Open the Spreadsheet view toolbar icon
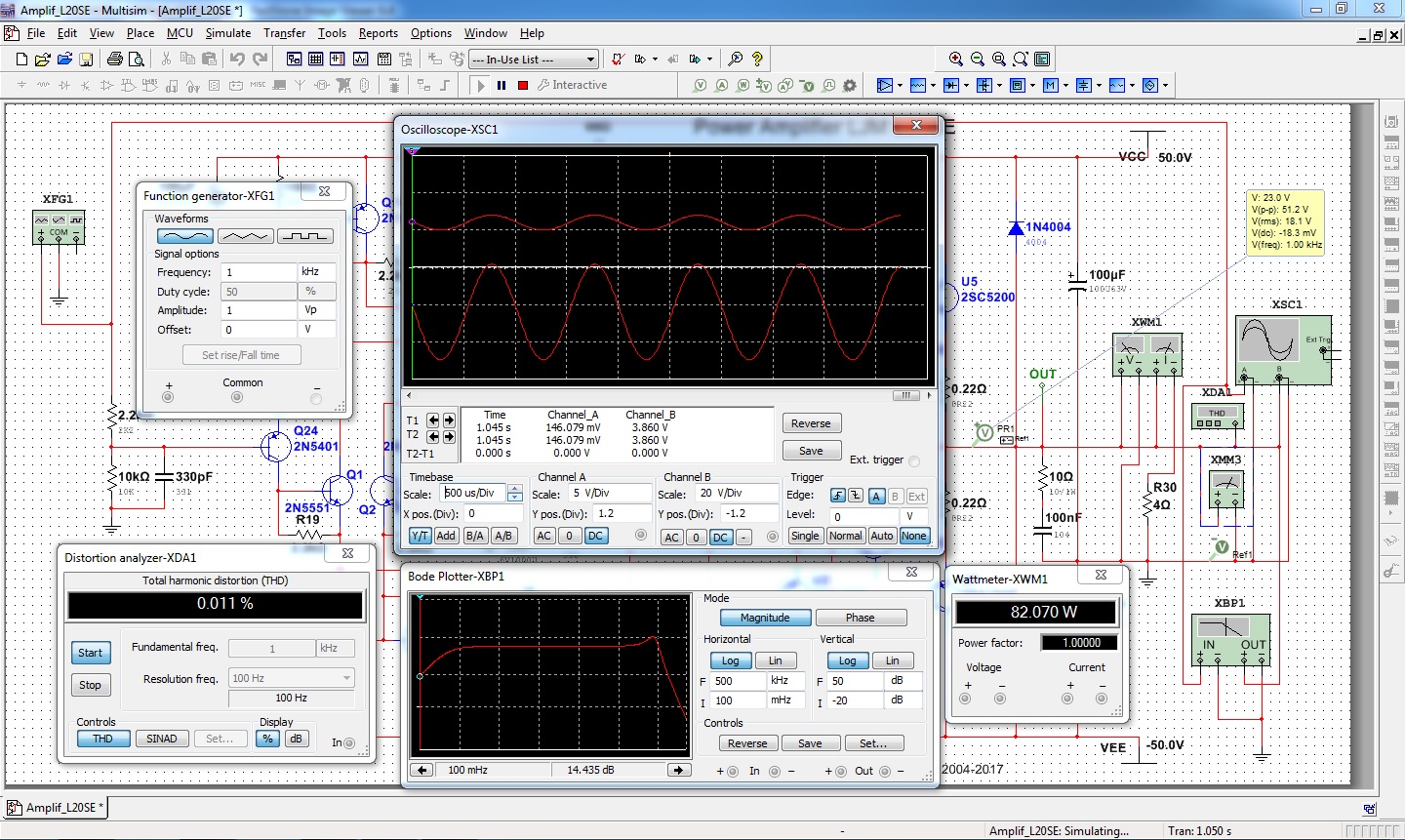Screen dimensions: 1405x840 click(x=315, y=60)
